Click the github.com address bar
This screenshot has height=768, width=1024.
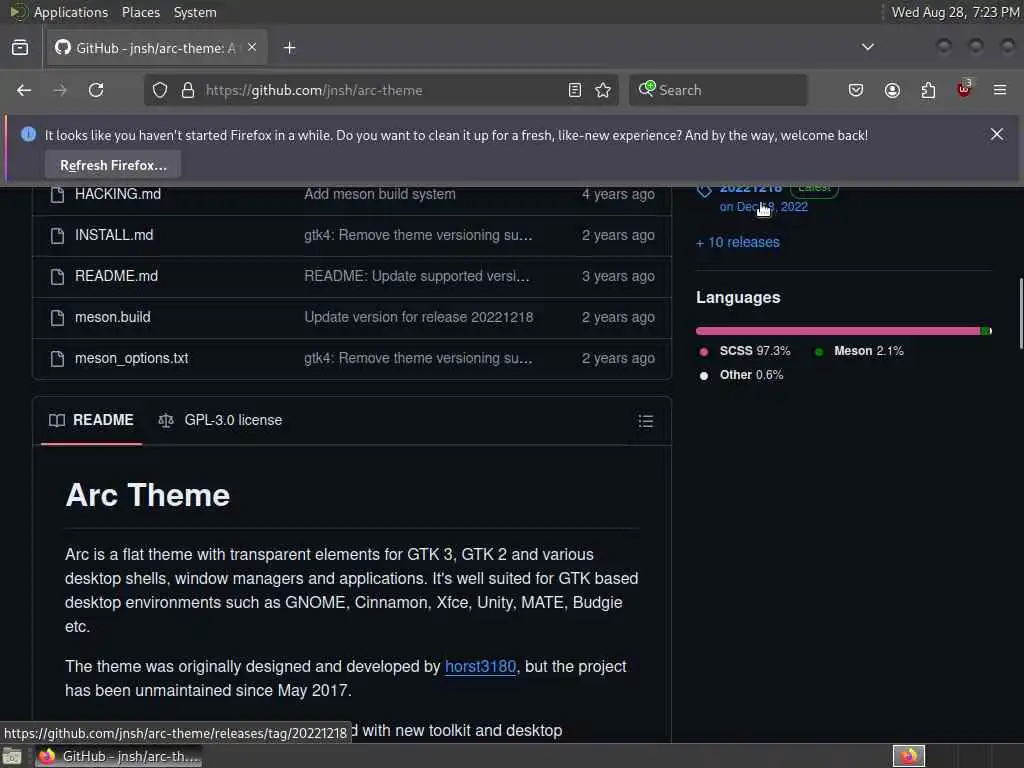(379, 90)
